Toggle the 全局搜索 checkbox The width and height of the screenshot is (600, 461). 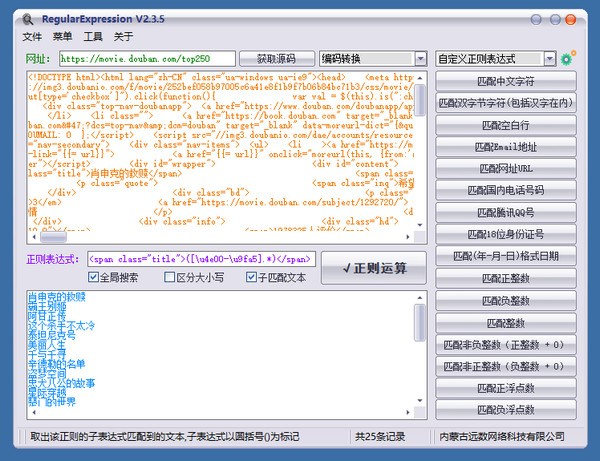(x=94, y=277)
